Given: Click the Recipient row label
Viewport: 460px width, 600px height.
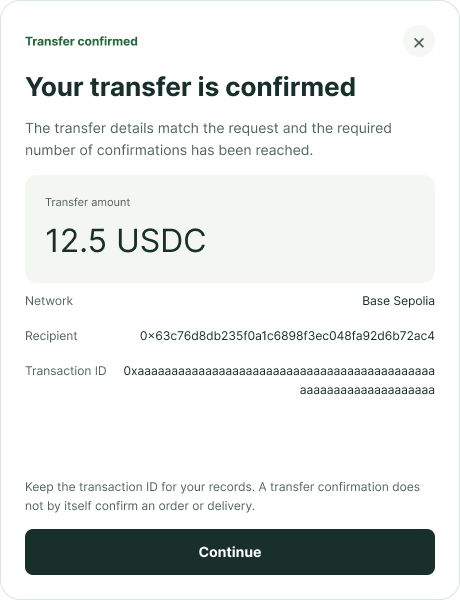Looking at the screenshot, I should point(51,336).
